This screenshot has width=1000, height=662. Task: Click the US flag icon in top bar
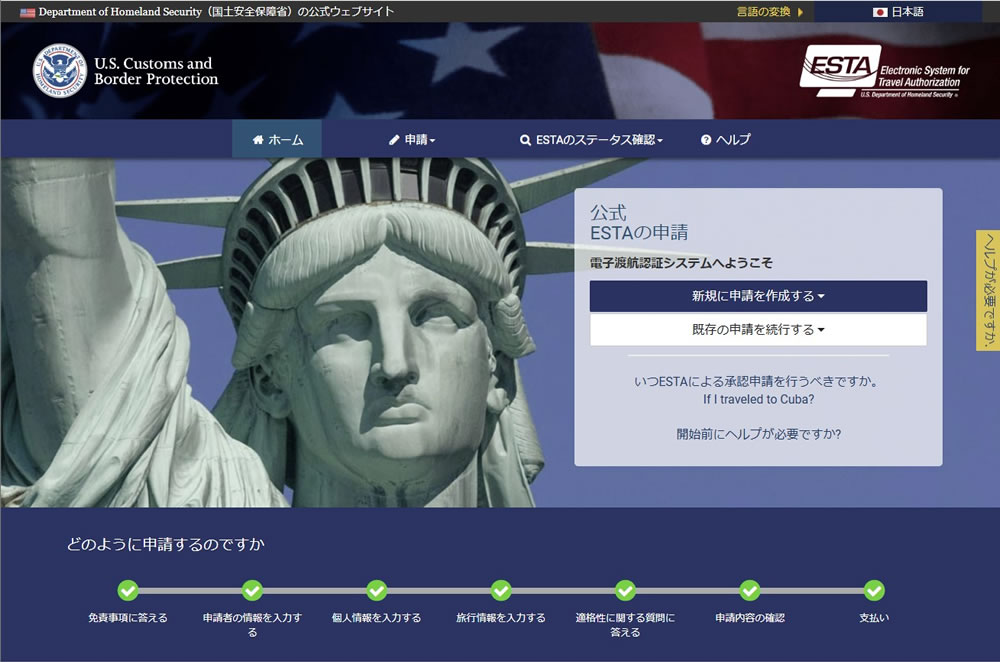27,12
